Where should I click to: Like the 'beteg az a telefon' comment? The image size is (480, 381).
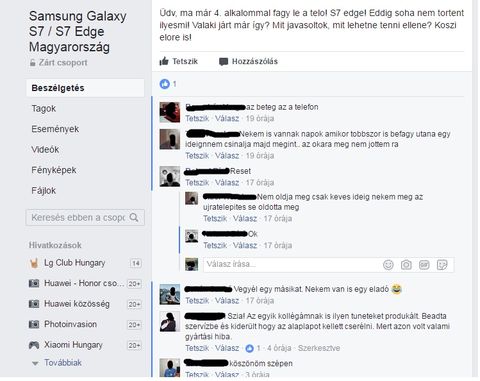[x=197, y=118]
